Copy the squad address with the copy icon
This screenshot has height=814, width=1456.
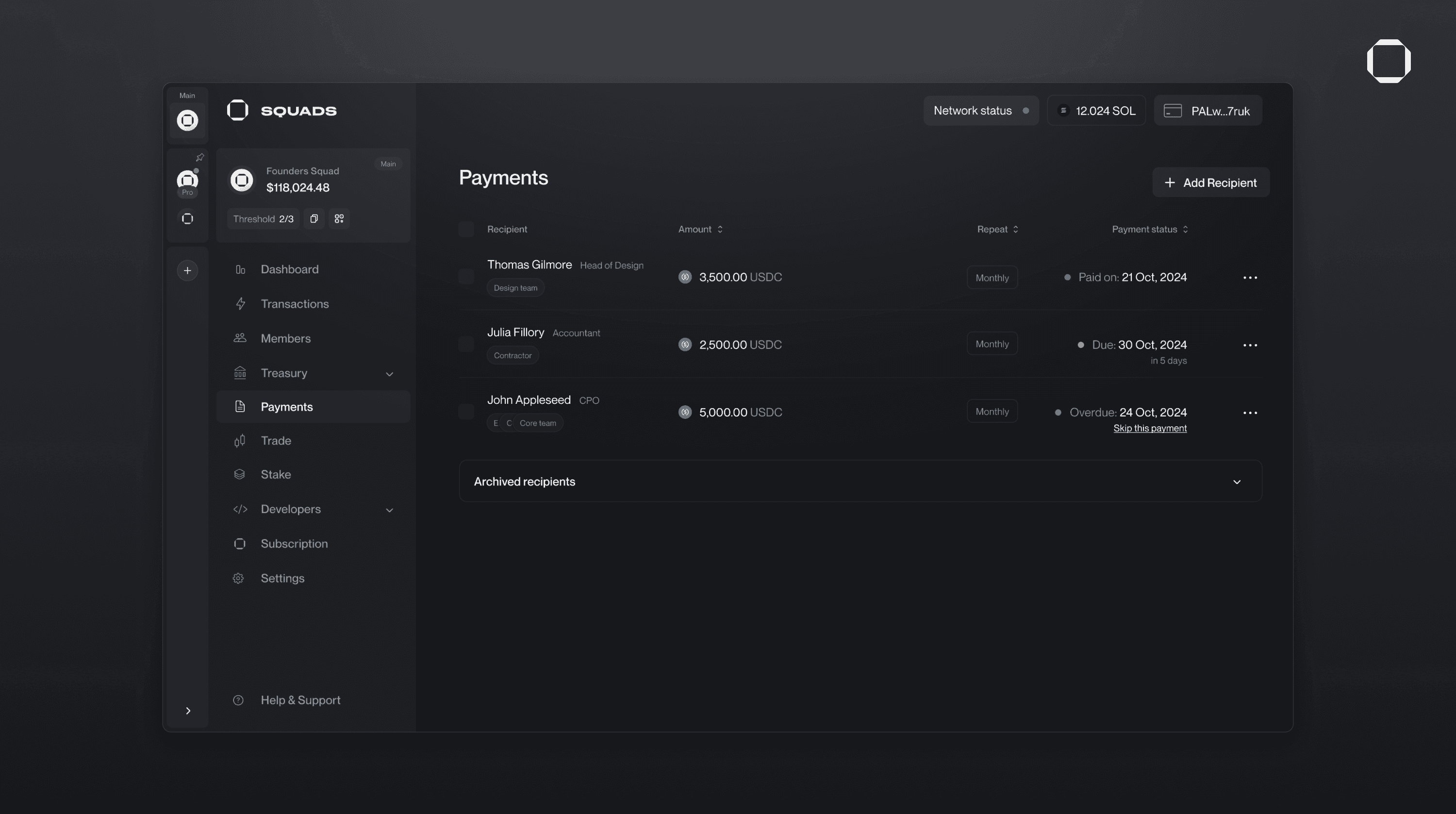(314, 218)
